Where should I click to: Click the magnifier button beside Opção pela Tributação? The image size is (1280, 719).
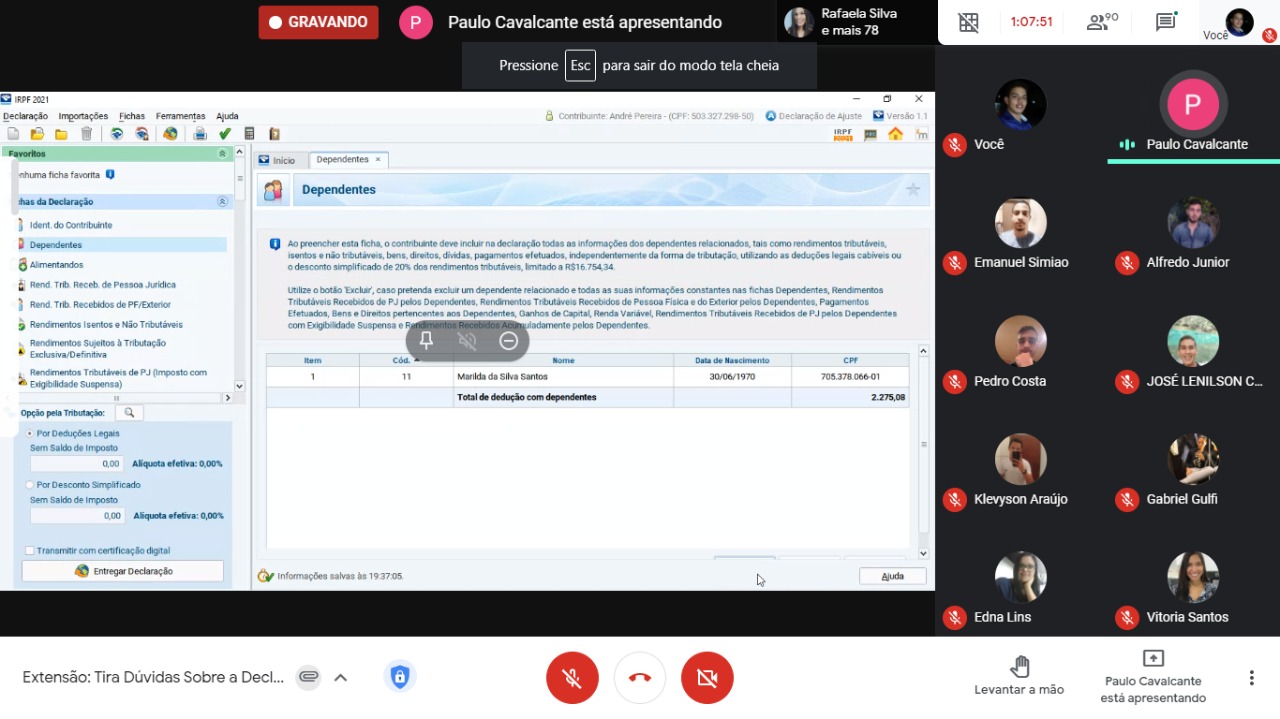coord(129,413)
